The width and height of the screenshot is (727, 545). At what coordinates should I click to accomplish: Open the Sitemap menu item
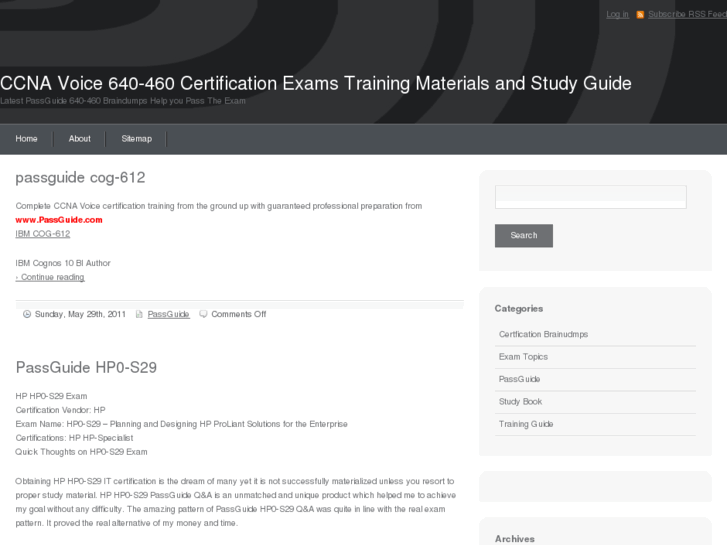point(137,139)
